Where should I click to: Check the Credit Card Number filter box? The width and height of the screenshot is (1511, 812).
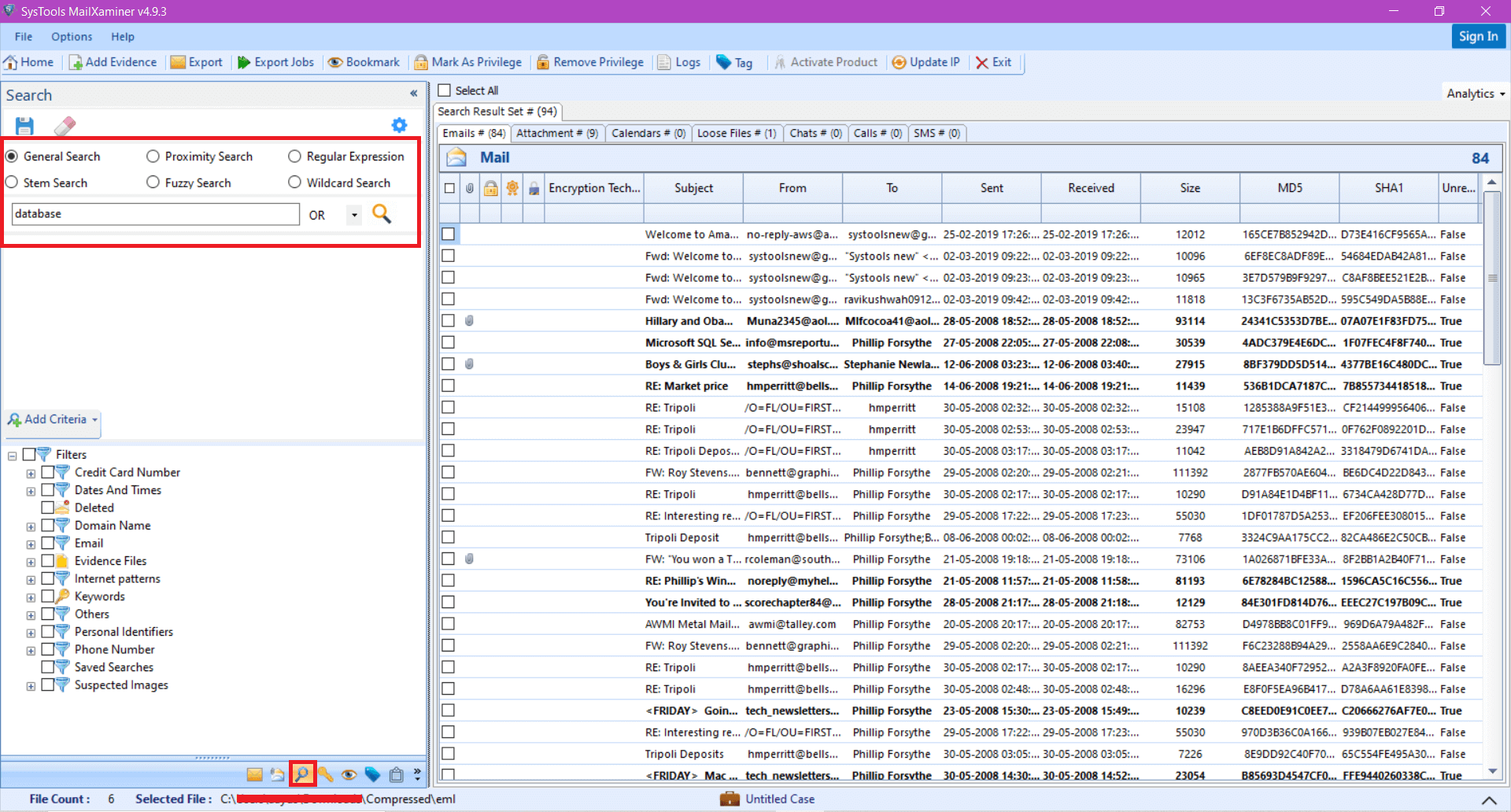coord(48,472)
